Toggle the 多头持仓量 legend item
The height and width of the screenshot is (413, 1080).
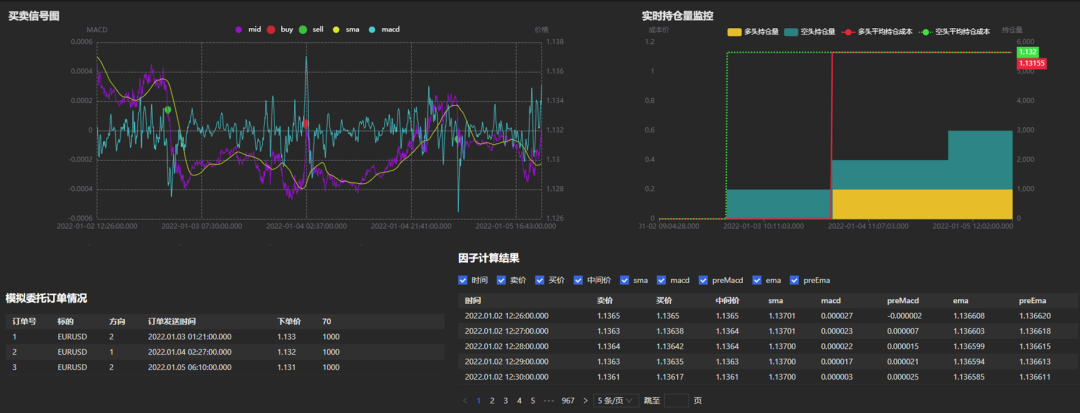coord(753,32)
